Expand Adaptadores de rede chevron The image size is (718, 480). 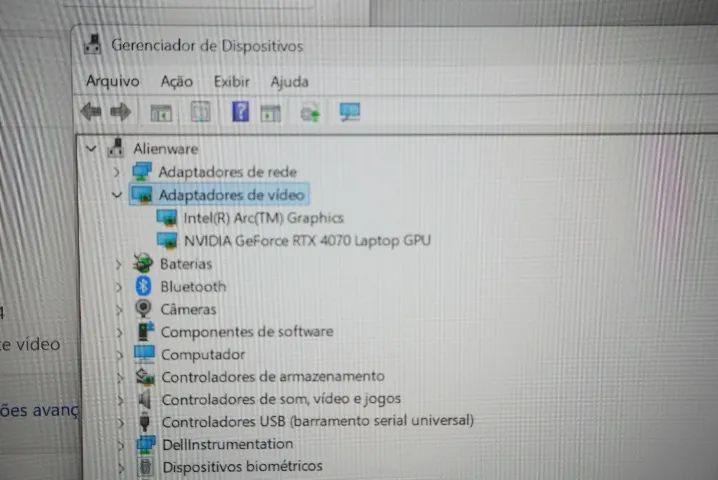(x=117, y=172)
